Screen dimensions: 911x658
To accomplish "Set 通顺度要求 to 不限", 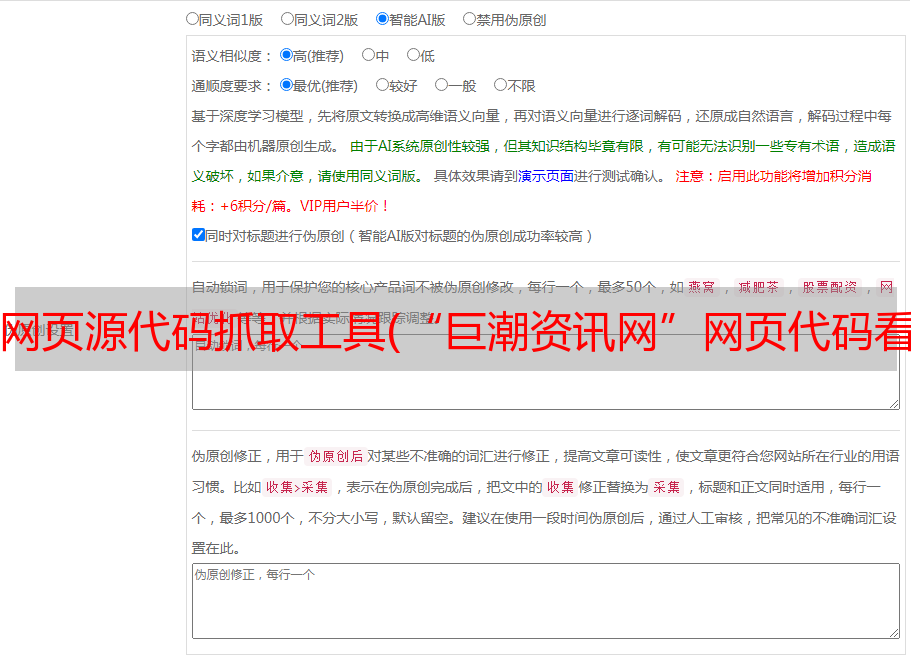I will click(500, 85).
